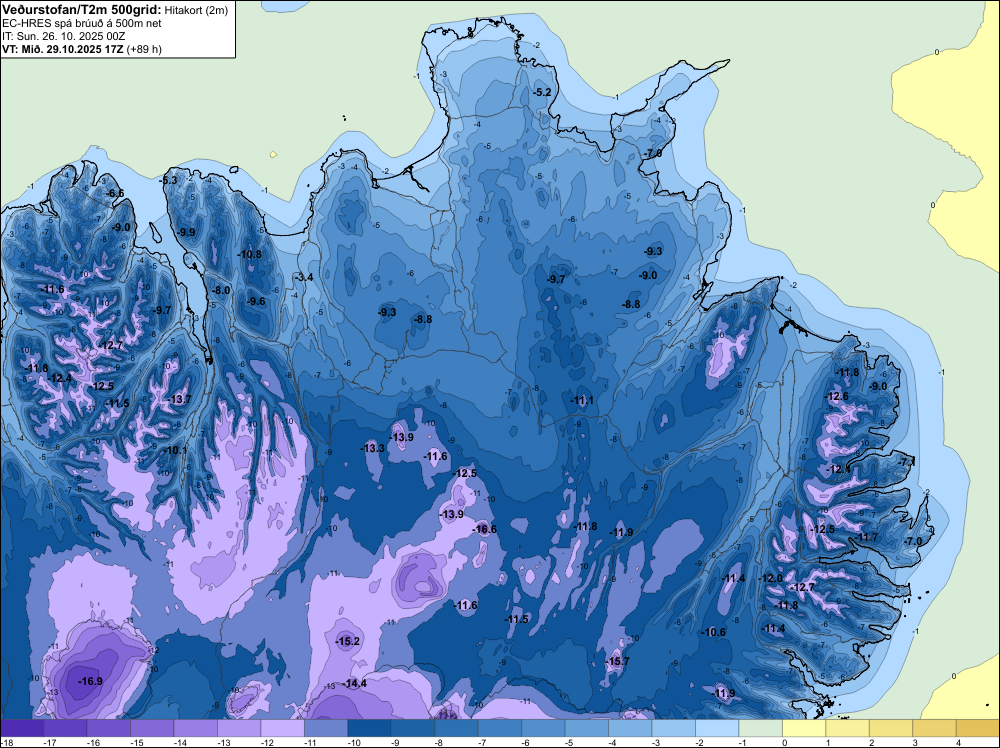Select the line EC-HRES spá brúuð á 500m net
Image resolution: width=1000 pixels, height=748 pixels.
click(82, 23)
